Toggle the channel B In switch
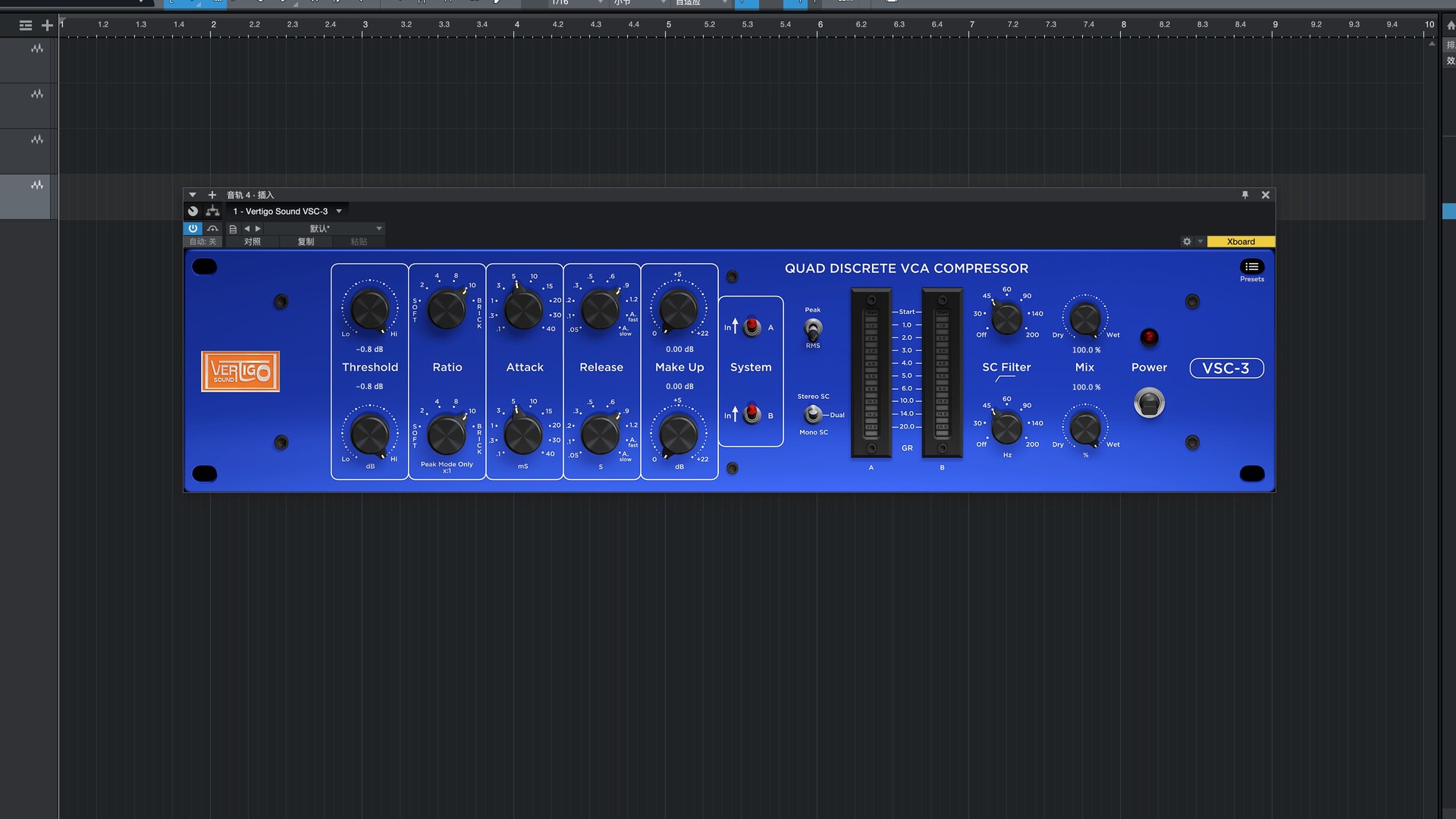 [x=752, y=414]
